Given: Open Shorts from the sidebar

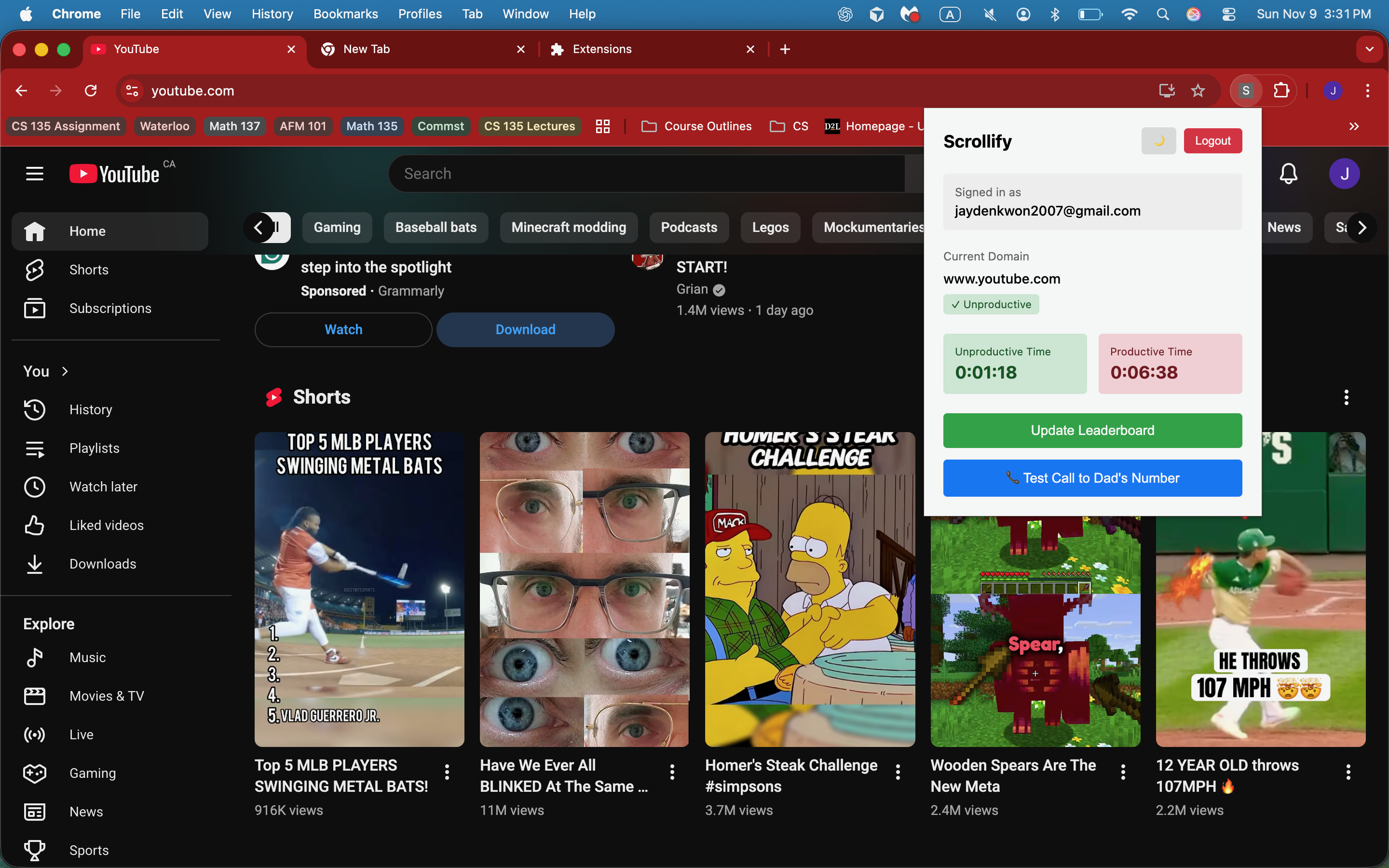Looking at the screenshot, I should [x=88, y=270].
